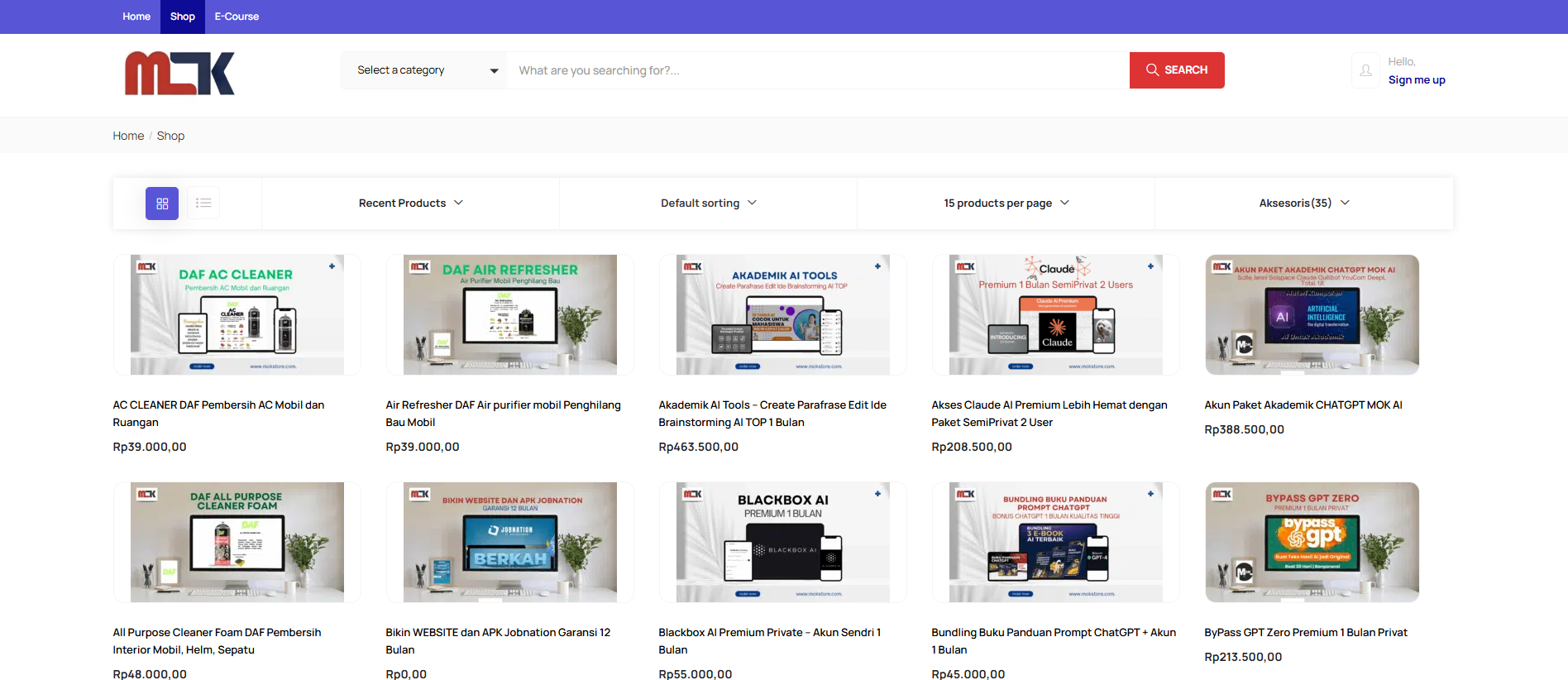
Task: Click price Rp208.500,00
Action: pyautogui.click(x=972, y=447)
